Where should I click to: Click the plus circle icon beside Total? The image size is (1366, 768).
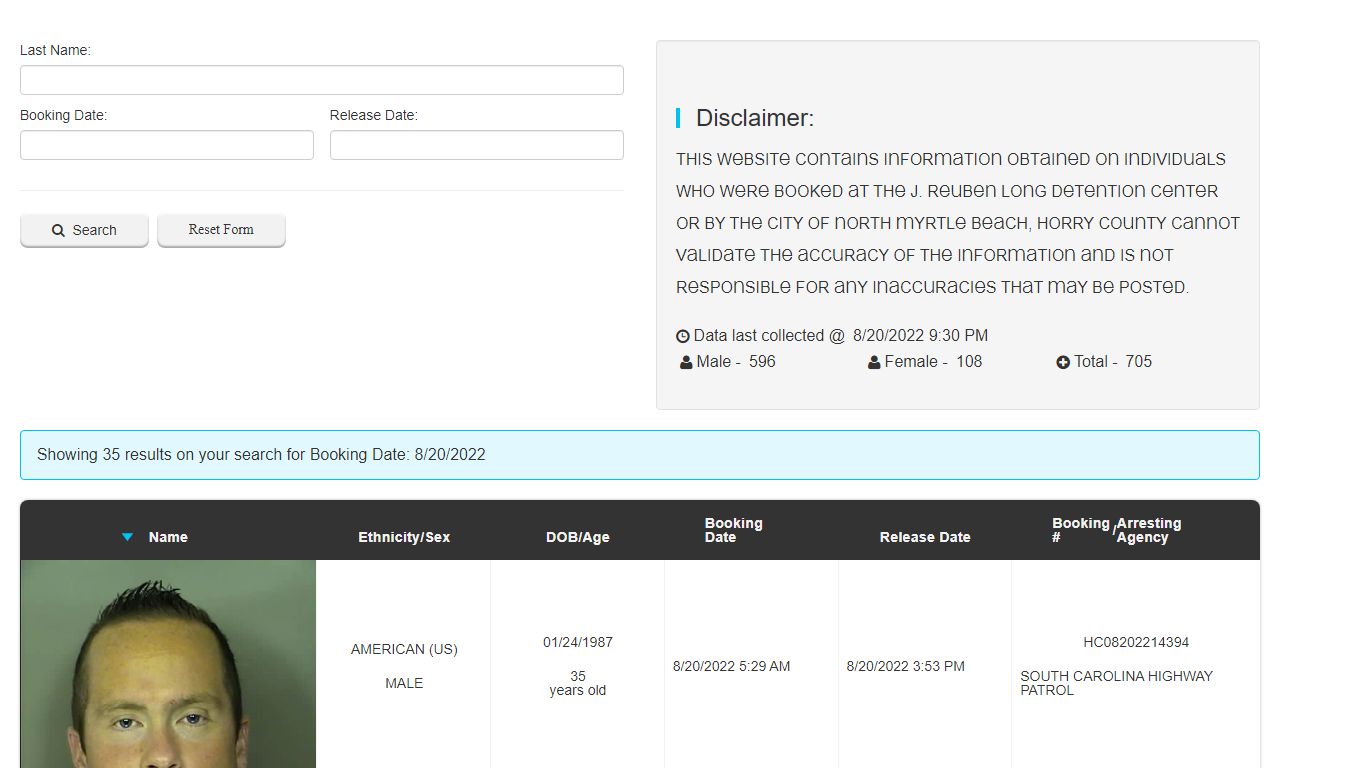pyautogui.click(x=1063, y=362)
